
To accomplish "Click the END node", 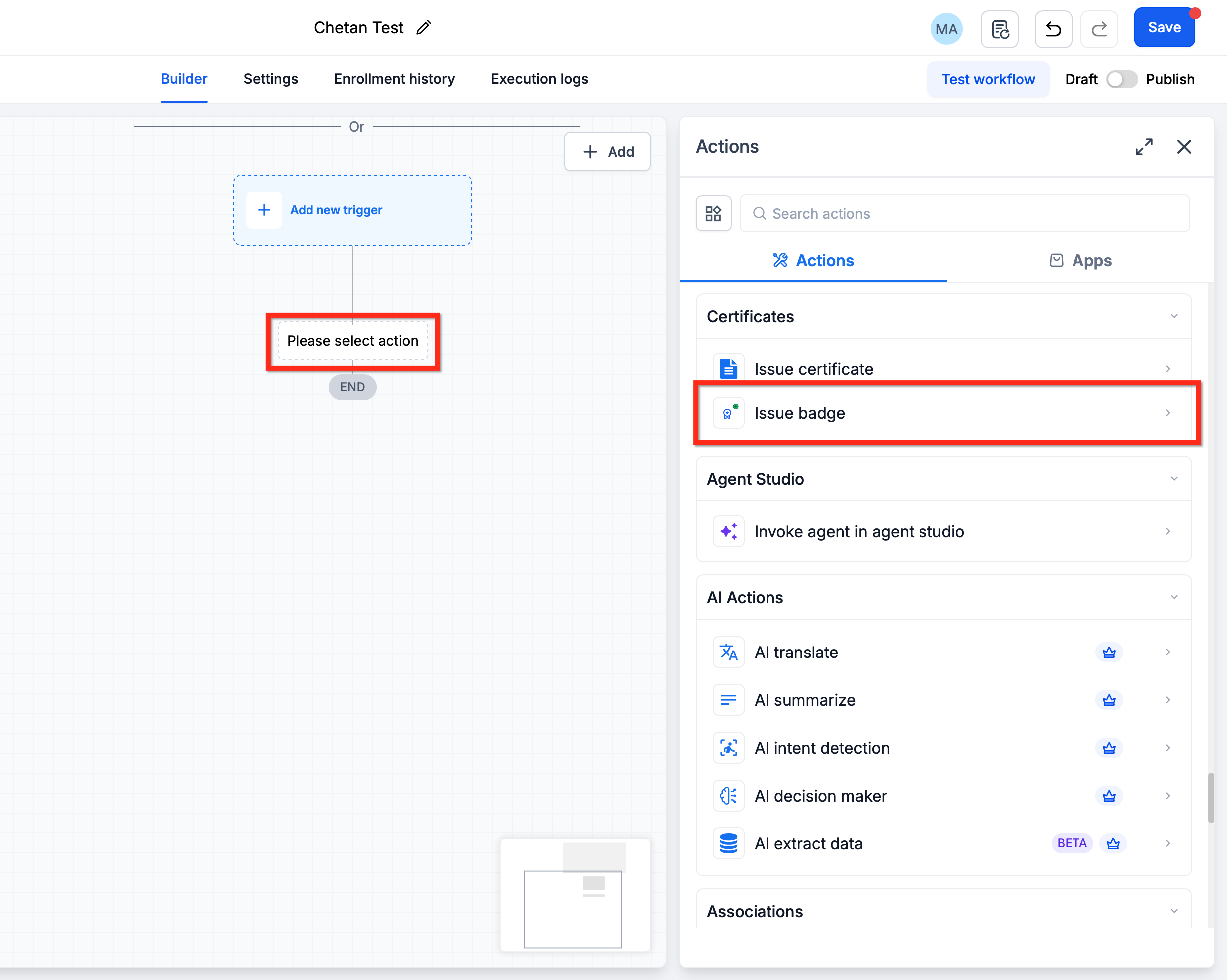I will [x=353, y=387].
